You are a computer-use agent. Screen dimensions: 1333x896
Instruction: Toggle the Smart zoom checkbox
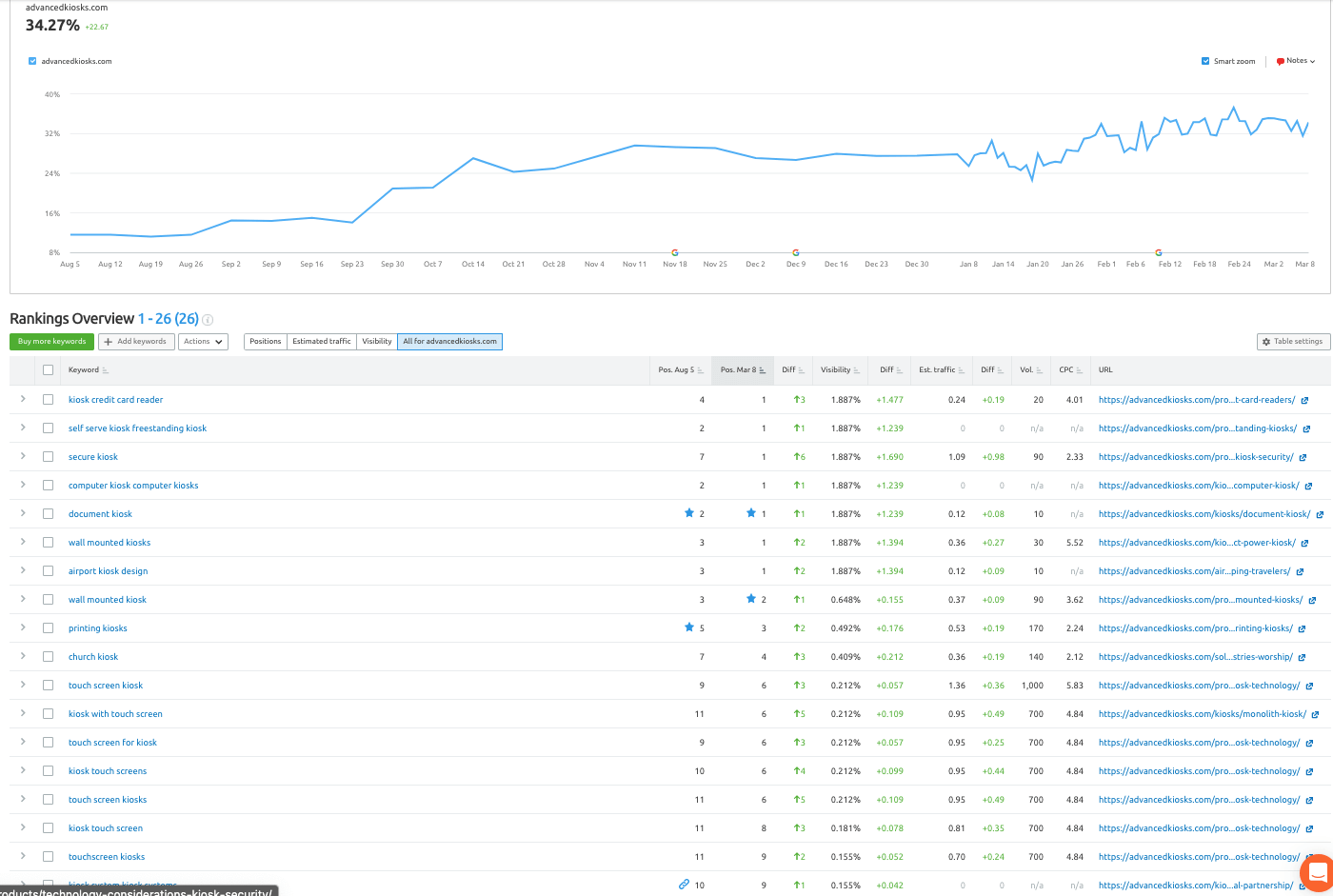(1205, 61)
